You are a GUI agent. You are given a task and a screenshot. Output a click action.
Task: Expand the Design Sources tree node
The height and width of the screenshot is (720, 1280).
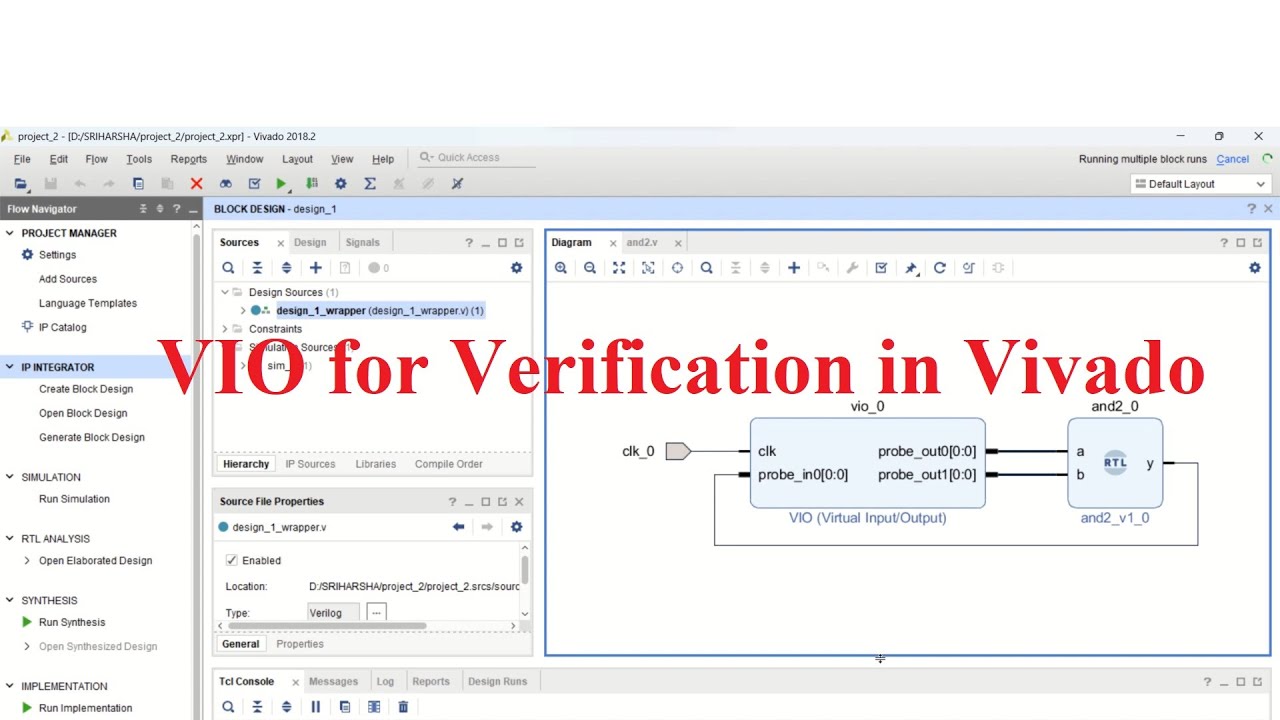(225, 293)
